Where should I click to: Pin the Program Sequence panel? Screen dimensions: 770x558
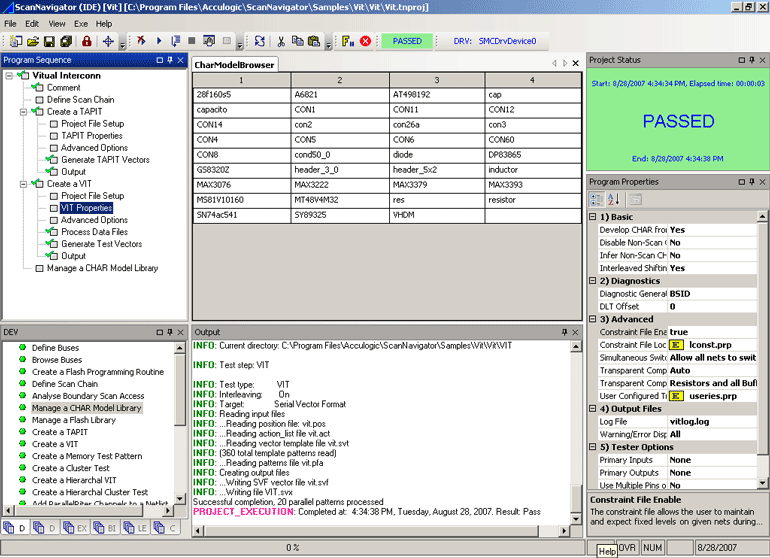coord(170,60)
